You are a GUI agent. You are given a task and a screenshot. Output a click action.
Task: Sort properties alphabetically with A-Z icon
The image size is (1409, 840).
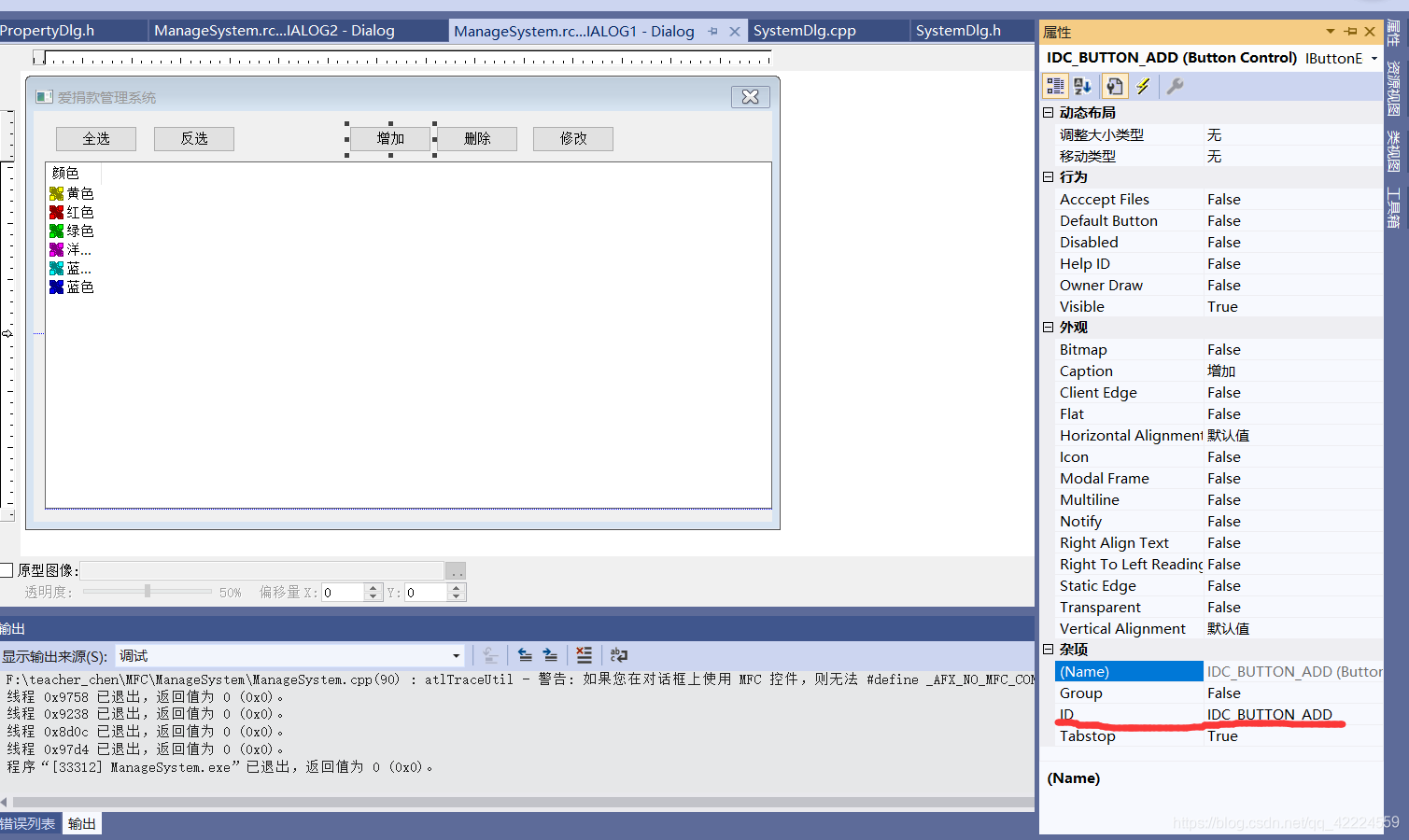click(x=1083, y=86)
